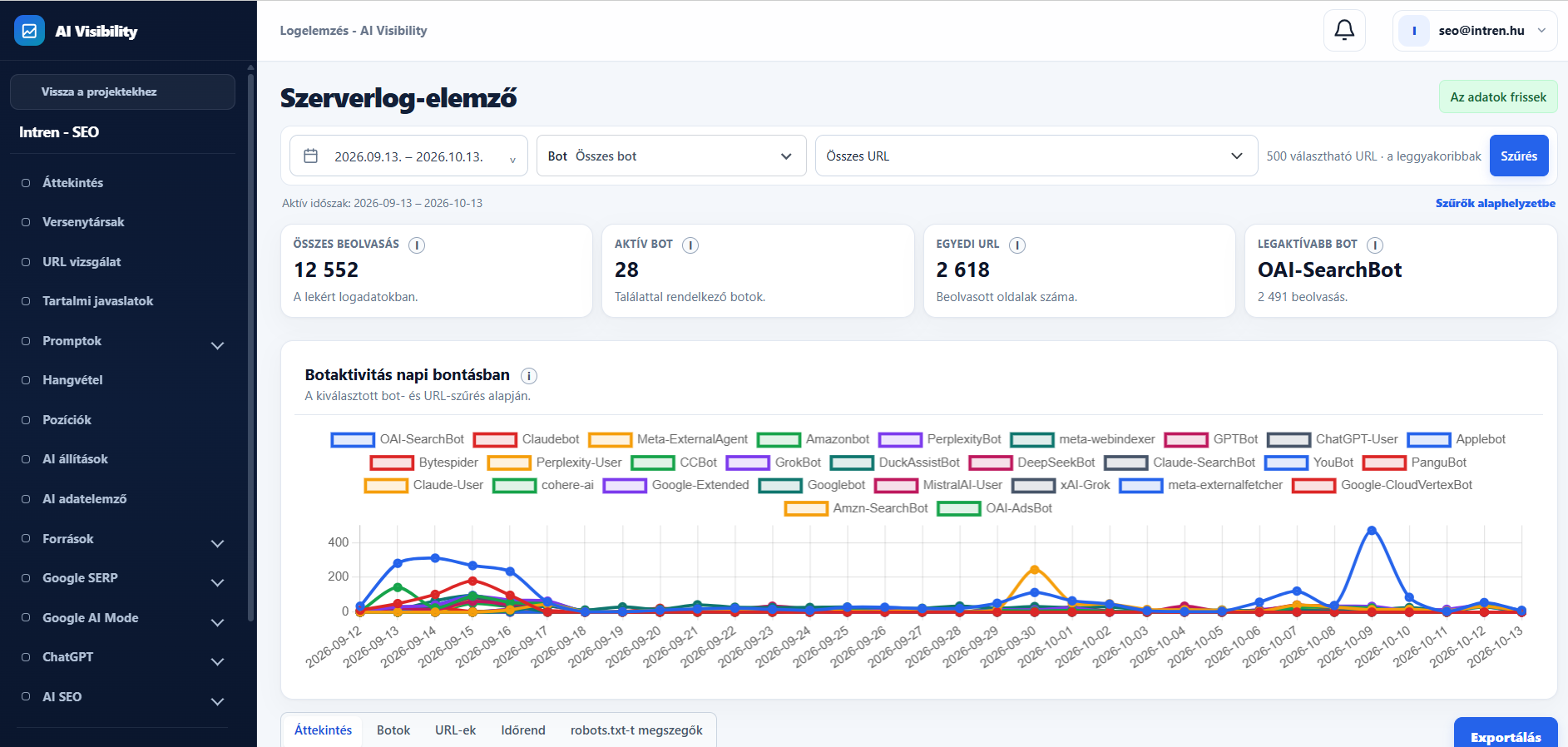Open the date range input field
The width and height of the screenshot is (1568, 747).
click(408, 156)
